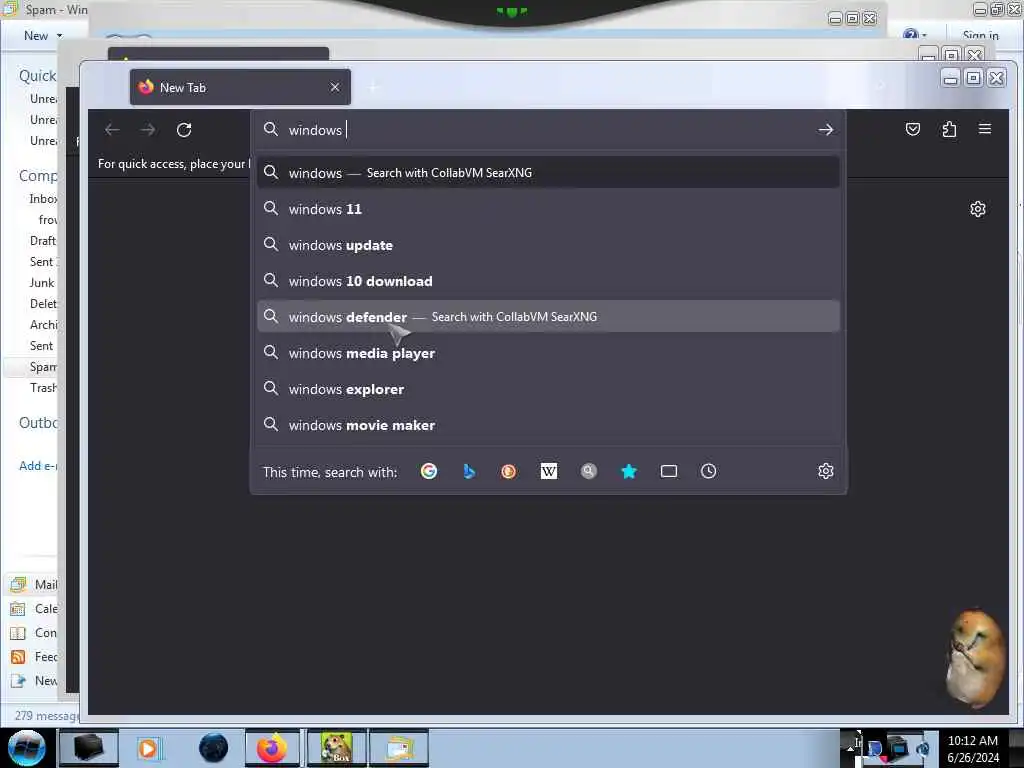Select the New Tab tab
Viewport: 1024px width, 768px height.
[240, 87]
